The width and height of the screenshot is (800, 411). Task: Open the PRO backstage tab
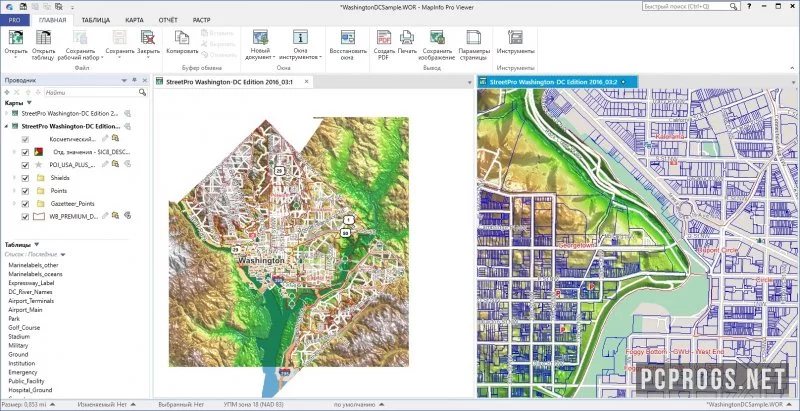(x=15, y=20)
